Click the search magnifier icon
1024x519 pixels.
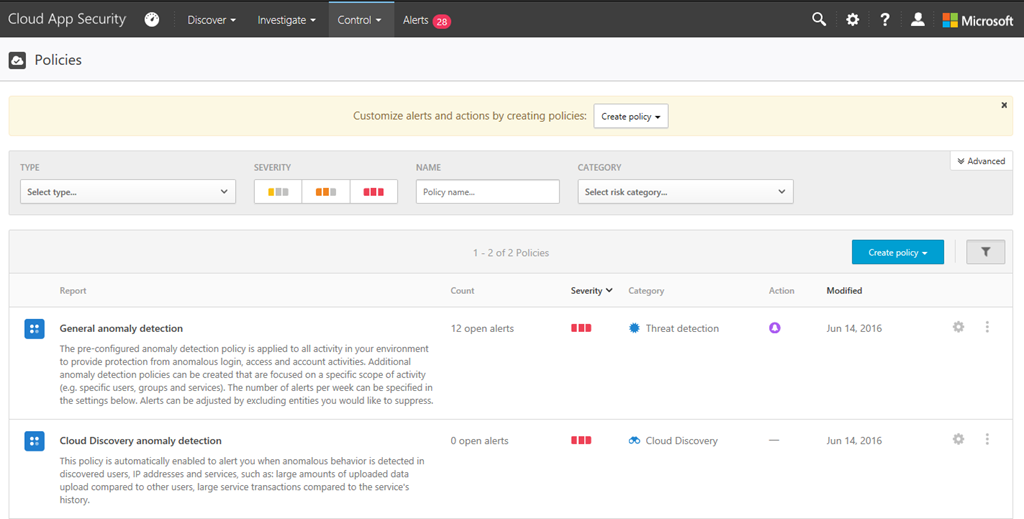[819, 19]
